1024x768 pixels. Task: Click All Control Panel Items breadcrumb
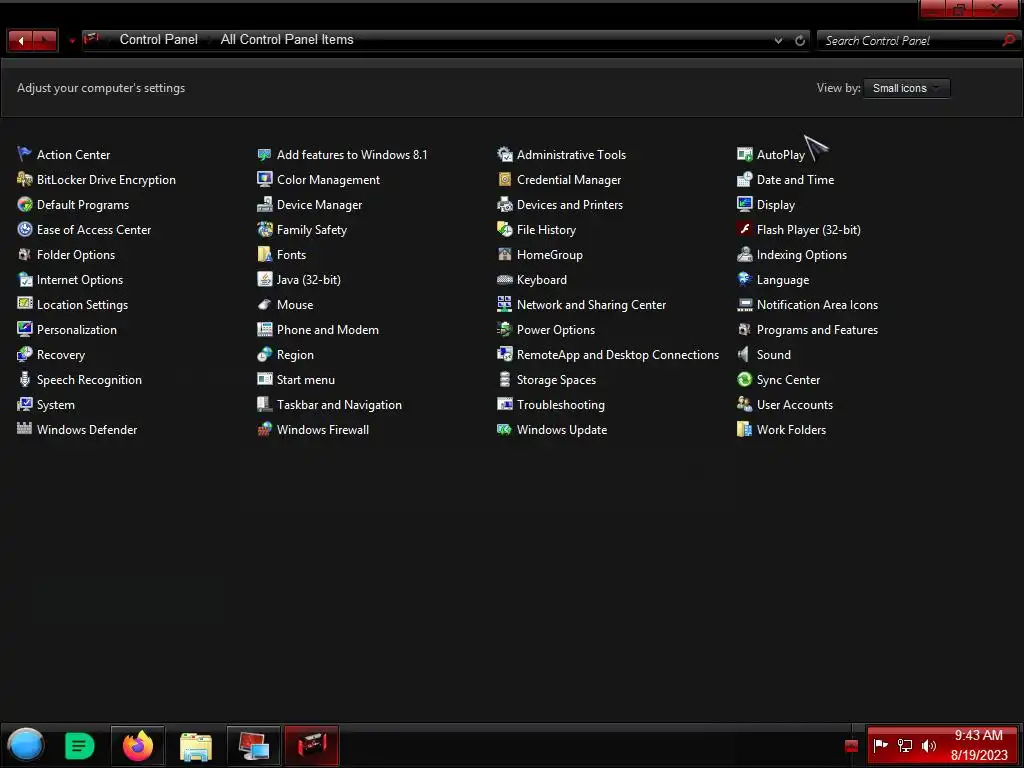(287, 40)
